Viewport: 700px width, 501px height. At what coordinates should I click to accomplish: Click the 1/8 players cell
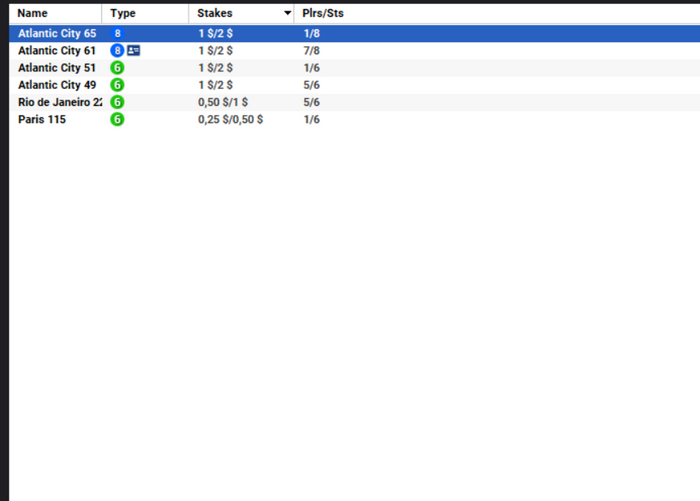click(x=312, y=33)
